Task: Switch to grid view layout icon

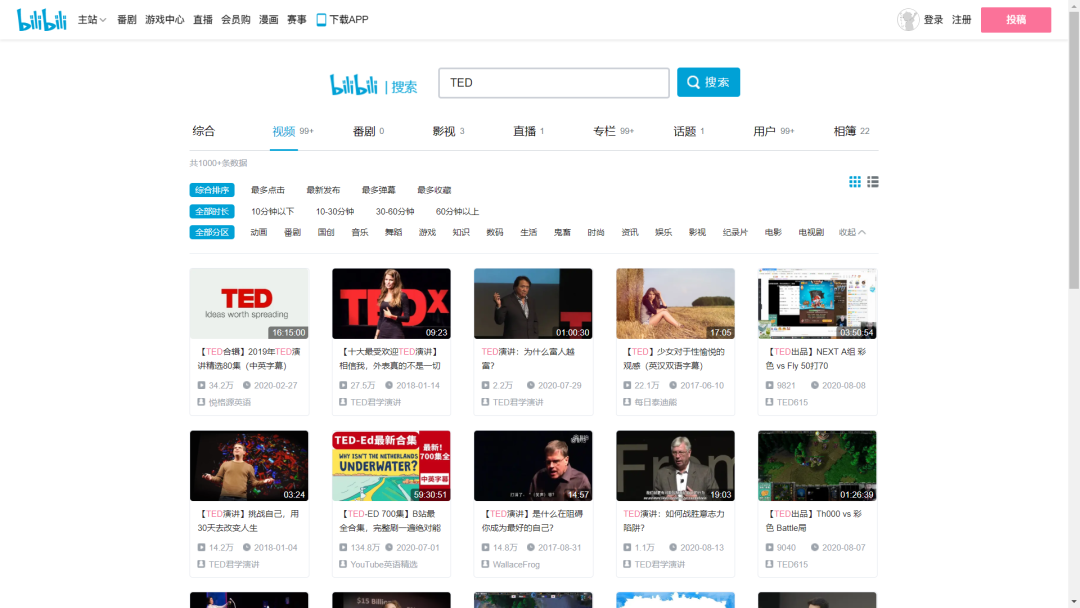Action: tap(855, 182)
